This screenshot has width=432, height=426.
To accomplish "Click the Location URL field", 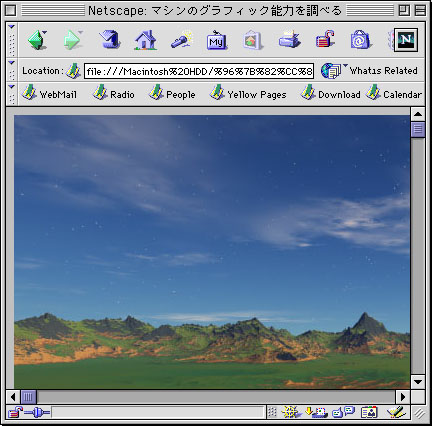I will (199, 71).
